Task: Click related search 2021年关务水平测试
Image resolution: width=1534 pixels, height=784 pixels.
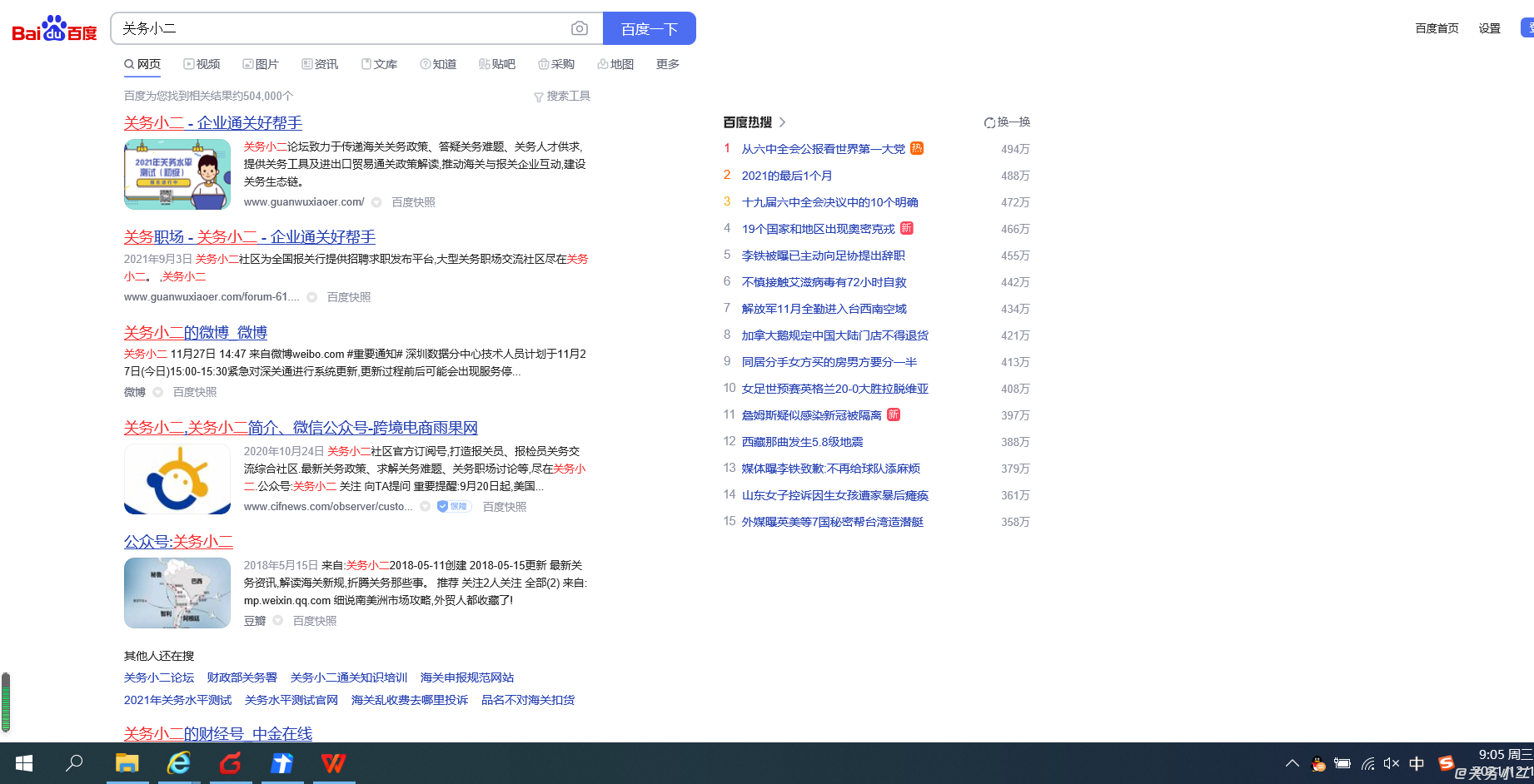Action: [178, 700]
